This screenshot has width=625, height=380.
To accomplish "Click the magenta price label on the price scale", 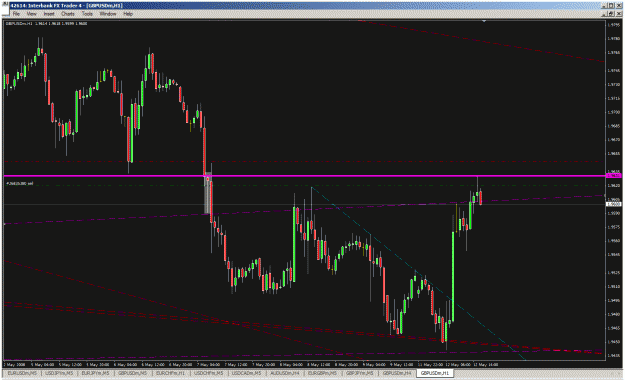I will pyautogui.click(x=613, y=175).
